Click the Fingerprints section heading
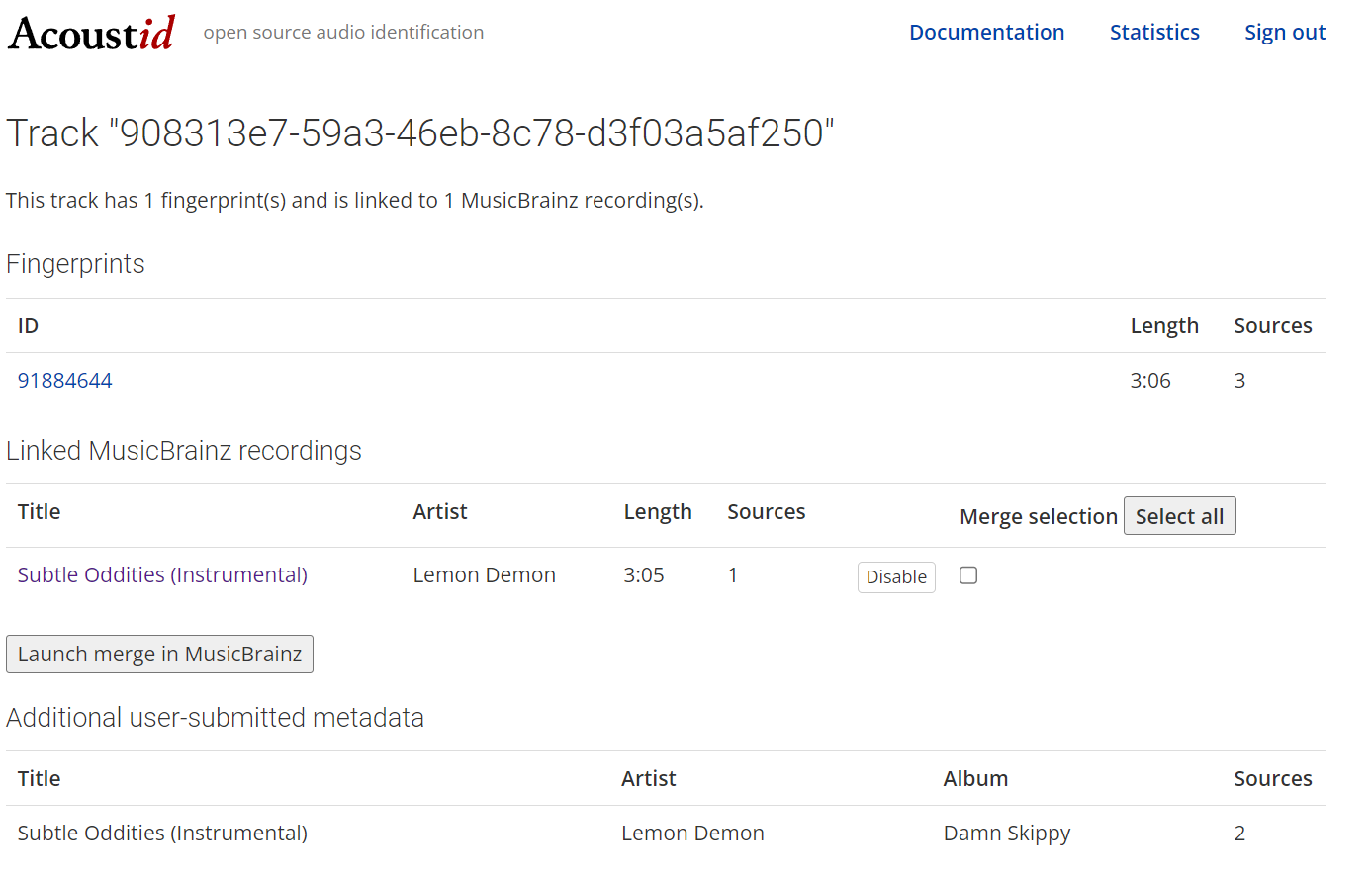 coord(75,264)
